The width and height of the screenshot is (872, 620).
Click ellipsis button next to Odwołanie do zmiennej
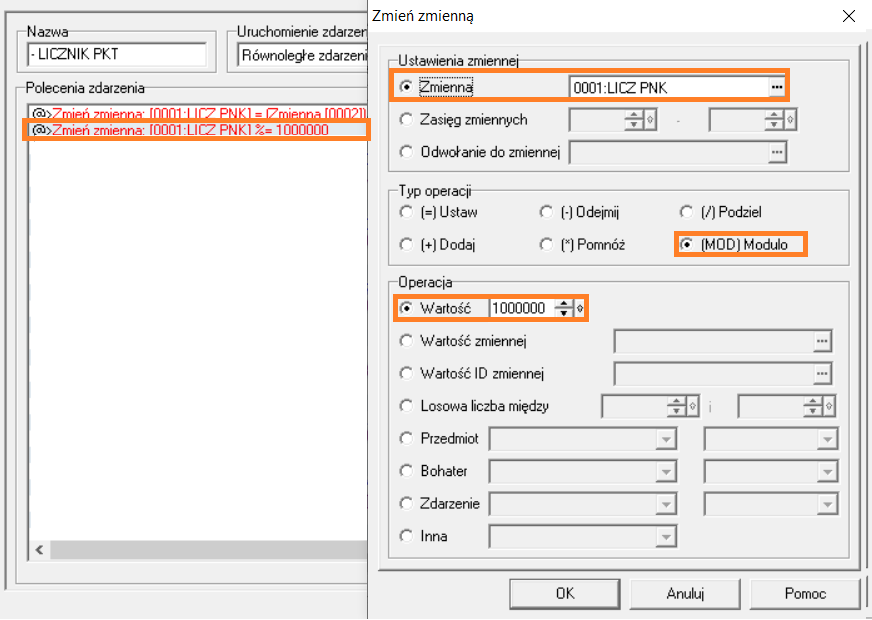[777, 152]
